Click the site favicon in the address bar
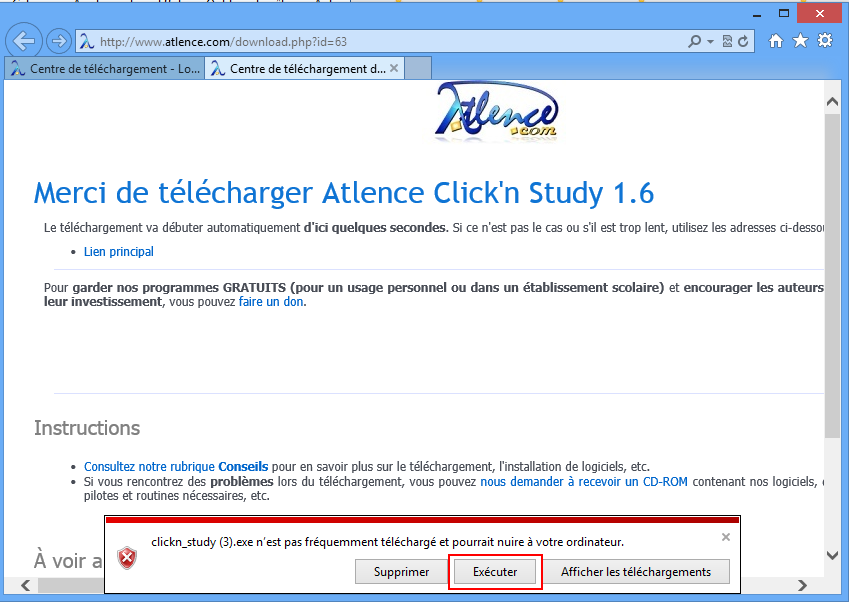Viewport: 849px width, 602px height. point(87,42)
